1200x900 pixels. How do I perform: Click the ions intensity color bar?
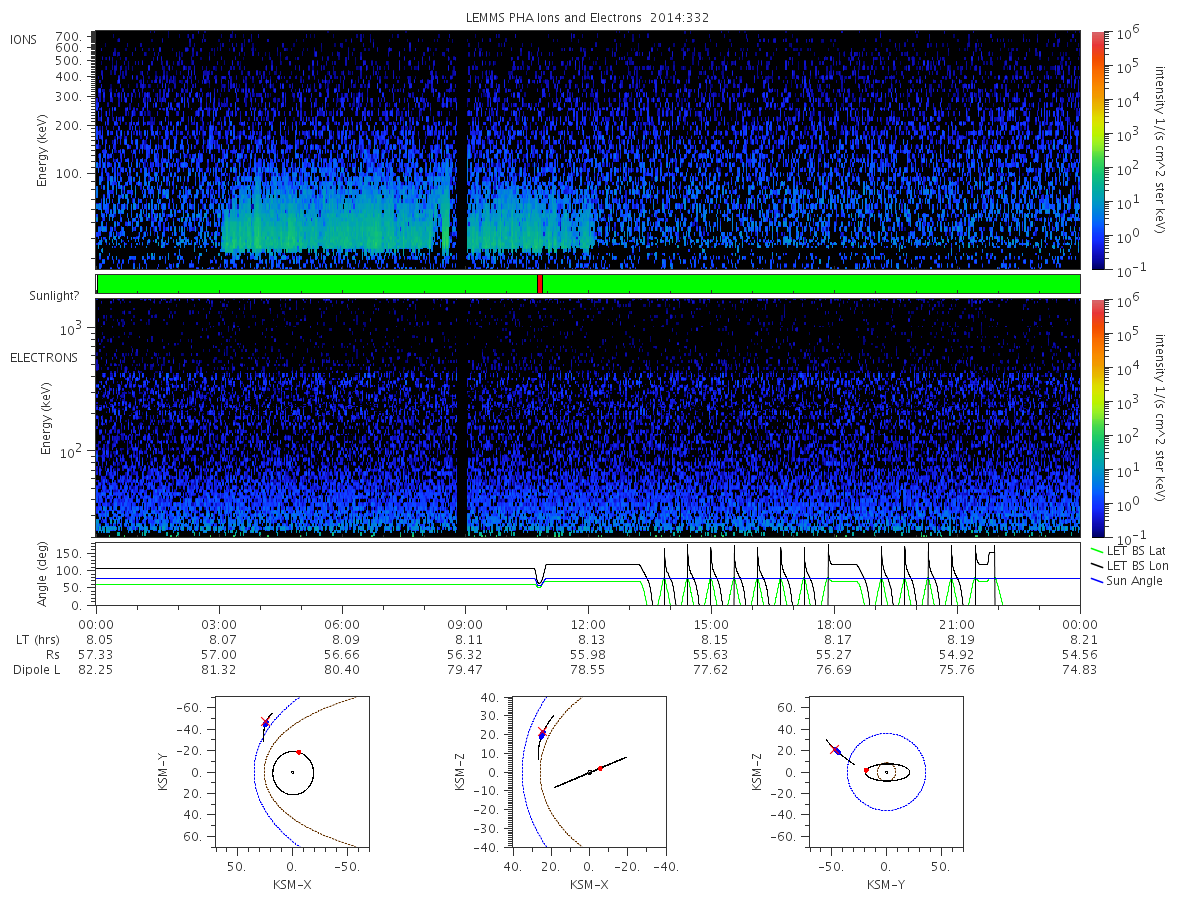(1098, 150)
